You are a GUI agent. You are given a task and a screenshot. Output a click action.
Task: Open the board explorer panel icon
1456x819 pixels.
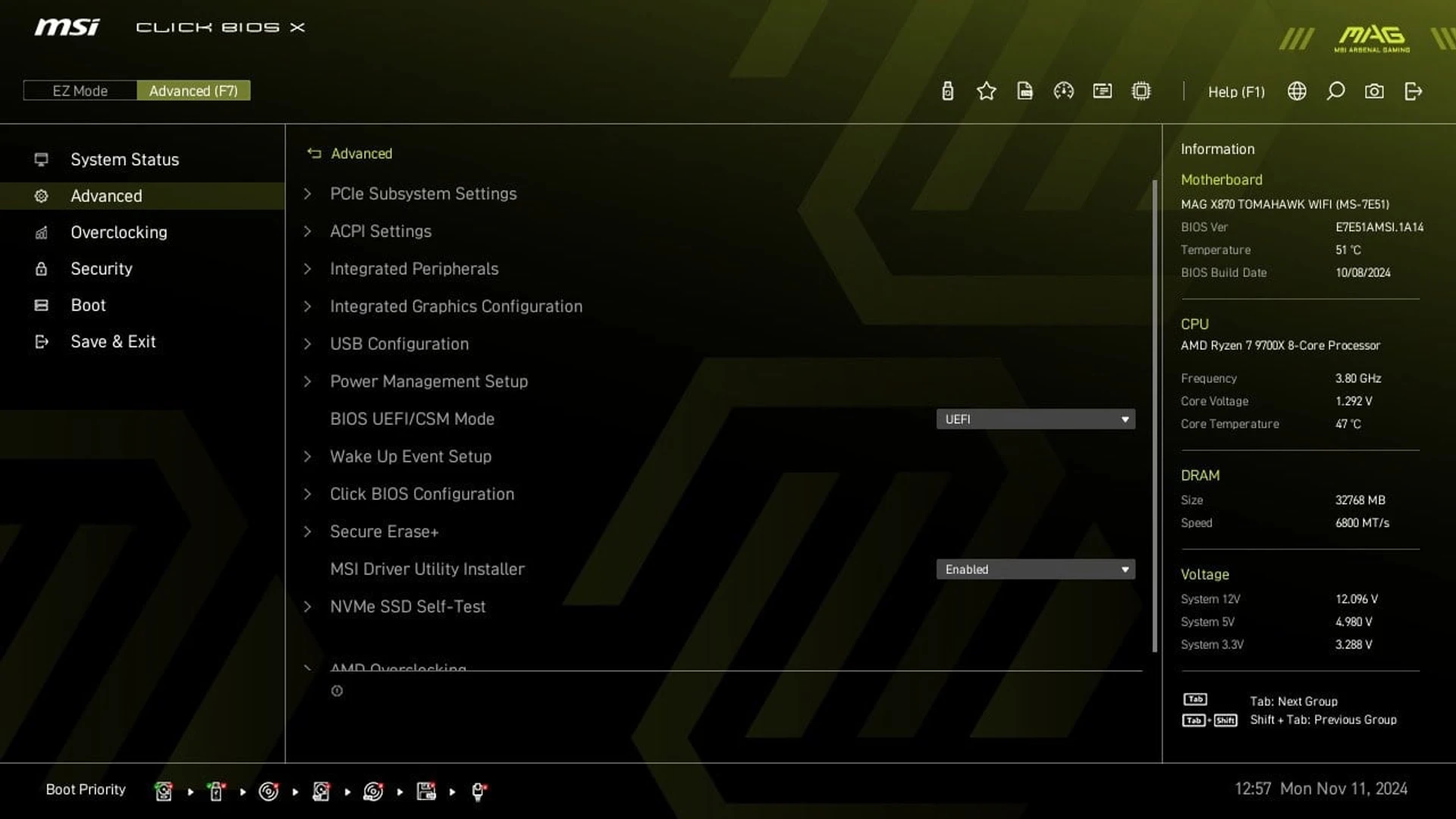1102,91
